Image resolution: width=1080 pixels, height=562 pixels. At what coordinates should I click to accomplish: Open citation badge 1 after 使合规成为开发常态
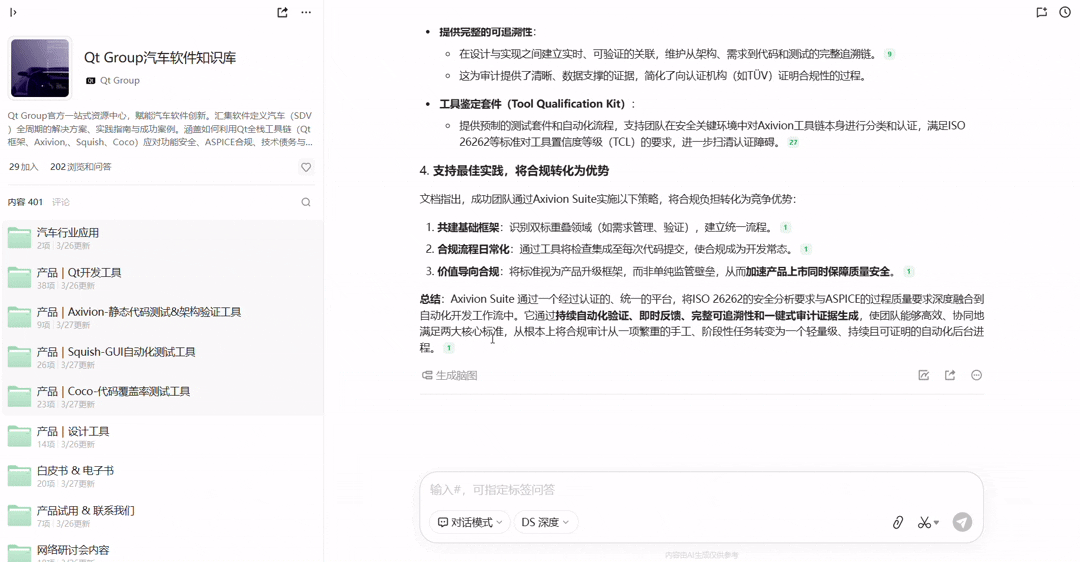(x=806, y=249)
